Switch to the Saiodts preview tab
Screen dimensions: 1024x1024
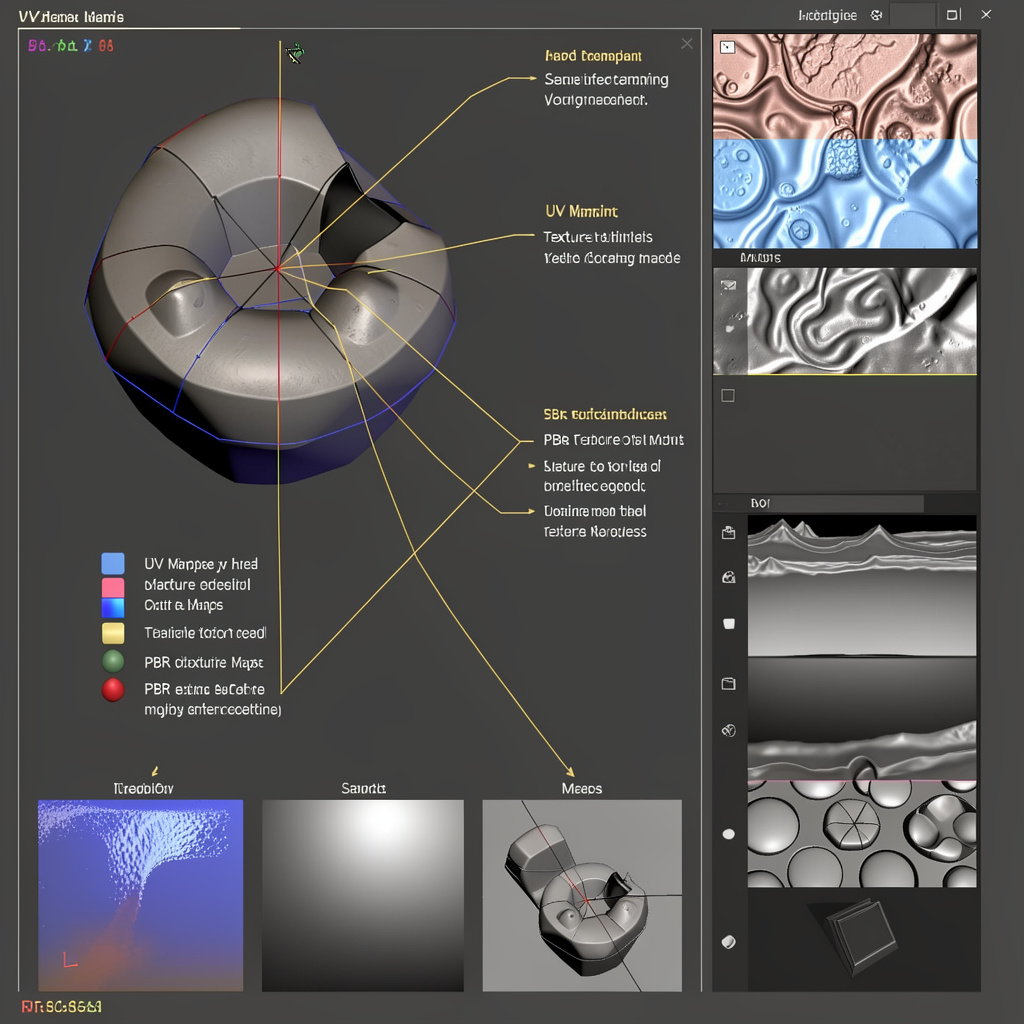(x=362, y=788)
